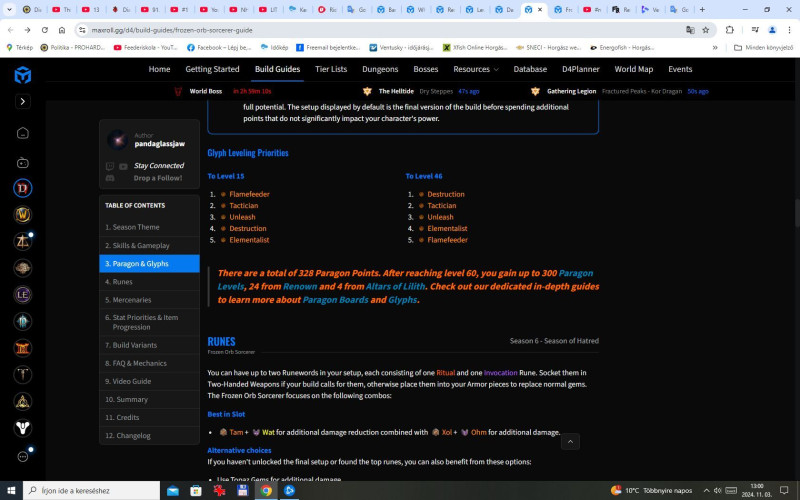800x500 pixels.
Task: Bookmark this page with the star icon
Action: (x=706, y=30)
